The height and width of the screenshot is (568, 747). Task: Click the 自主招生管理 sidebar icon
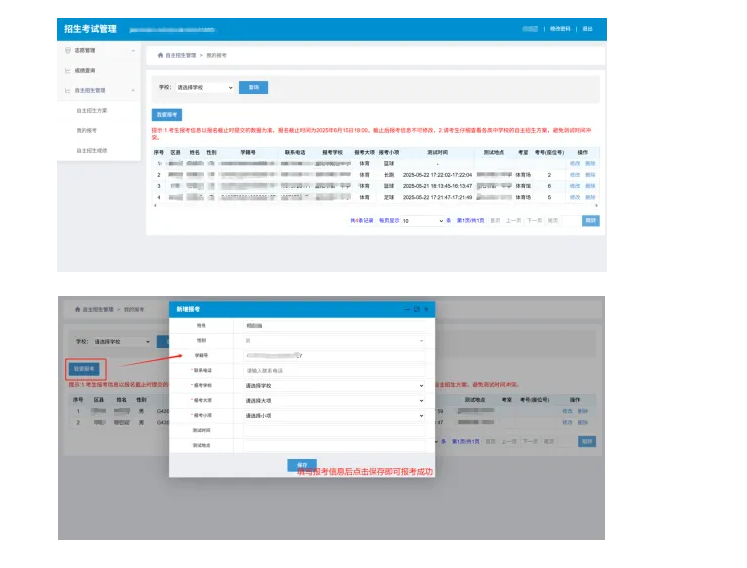[x=68, y=90]
